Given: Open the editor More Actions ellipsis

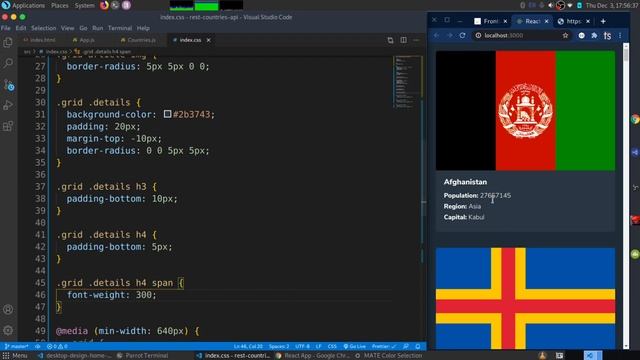Looking at the screenshot, I should click(416, 40).
